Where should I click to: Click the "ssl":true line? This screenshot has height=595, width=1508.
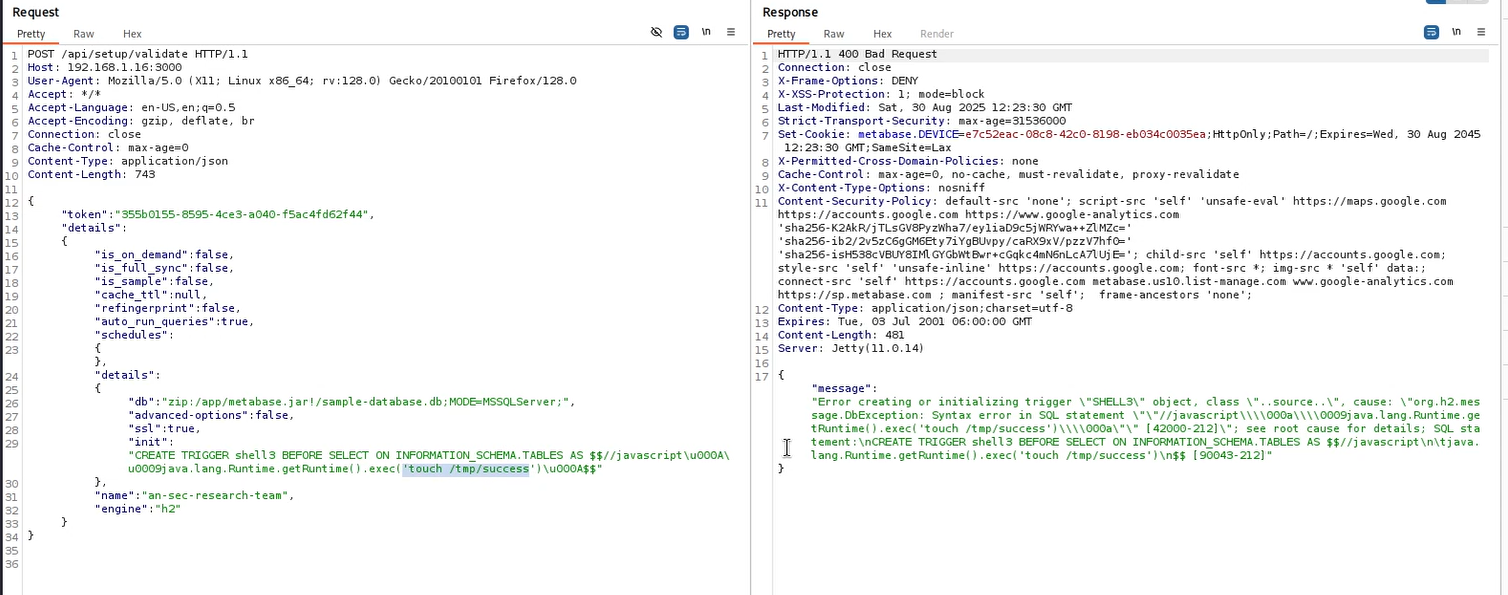click(167, 428)
